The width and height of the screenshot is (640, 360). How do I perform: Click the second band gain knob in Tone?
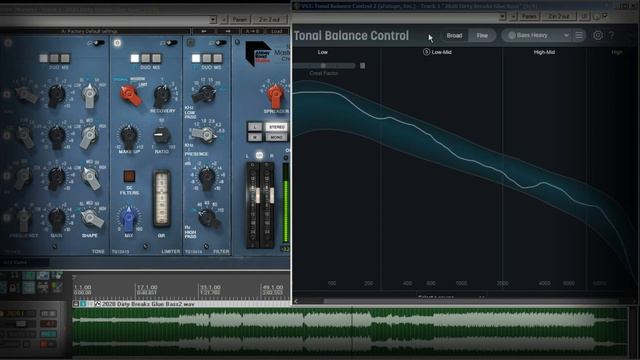56,136
